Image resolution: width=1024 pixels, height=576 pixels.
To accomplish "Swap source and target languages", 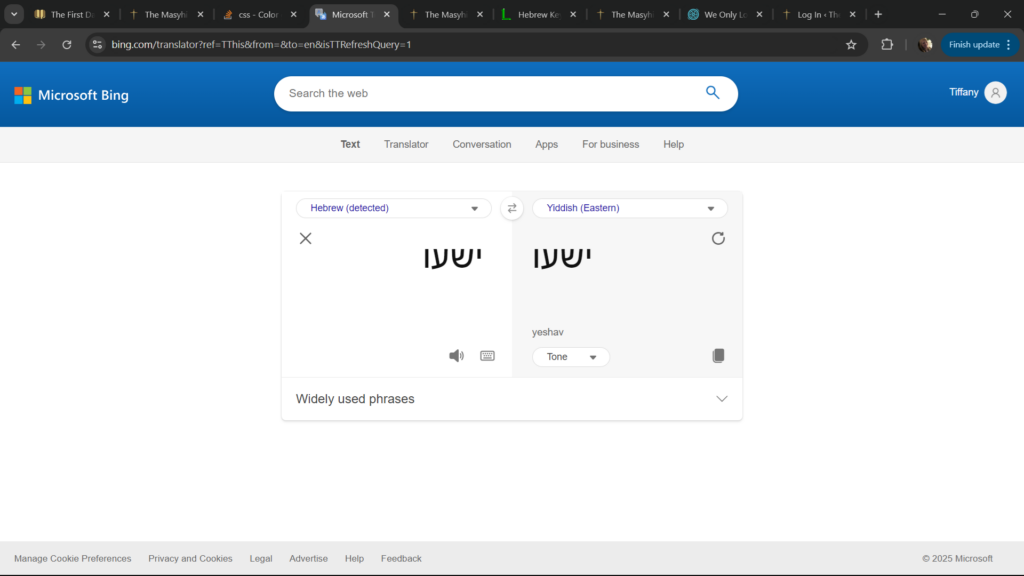I will [512, 208].
